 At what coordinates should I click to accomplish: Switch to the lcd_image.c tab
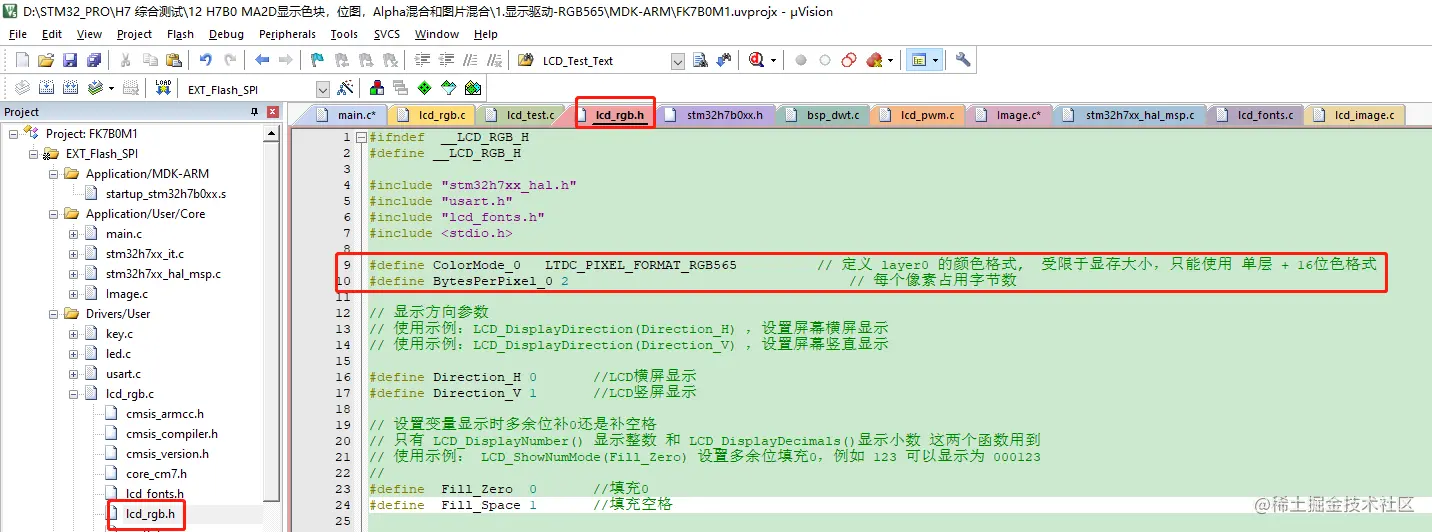click(x=1353, y=115)
